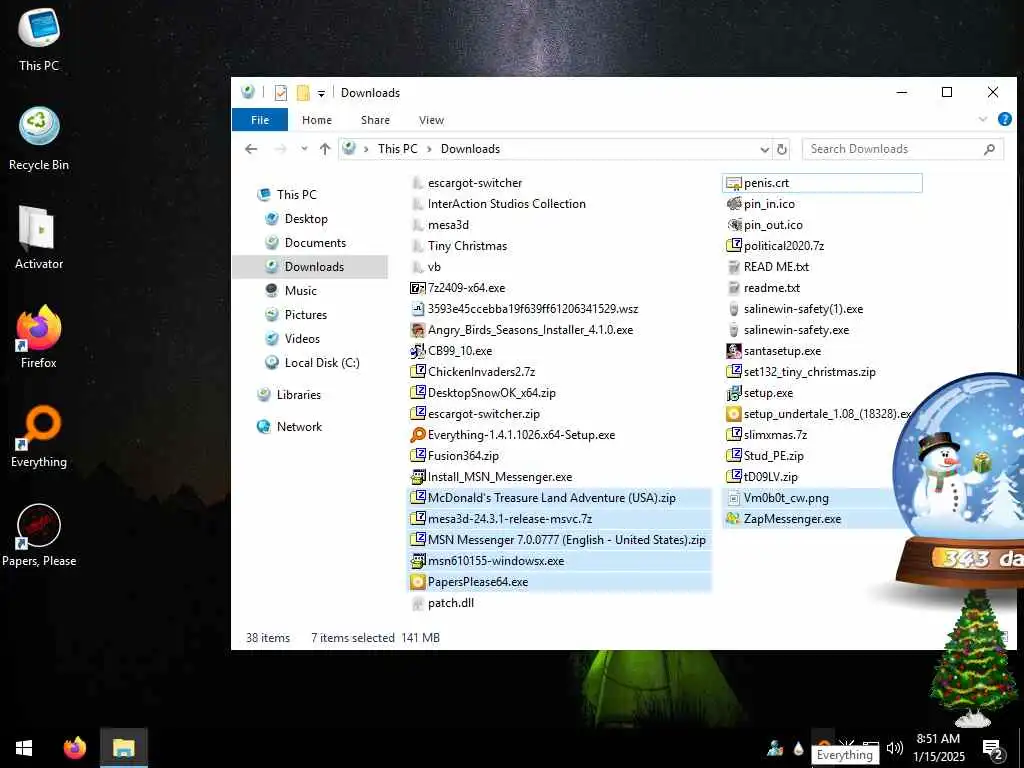Viewport: 1024px width, 768px height.
Task: Select Install_MSN_Messenger.exe file
Action: point(500,477)
